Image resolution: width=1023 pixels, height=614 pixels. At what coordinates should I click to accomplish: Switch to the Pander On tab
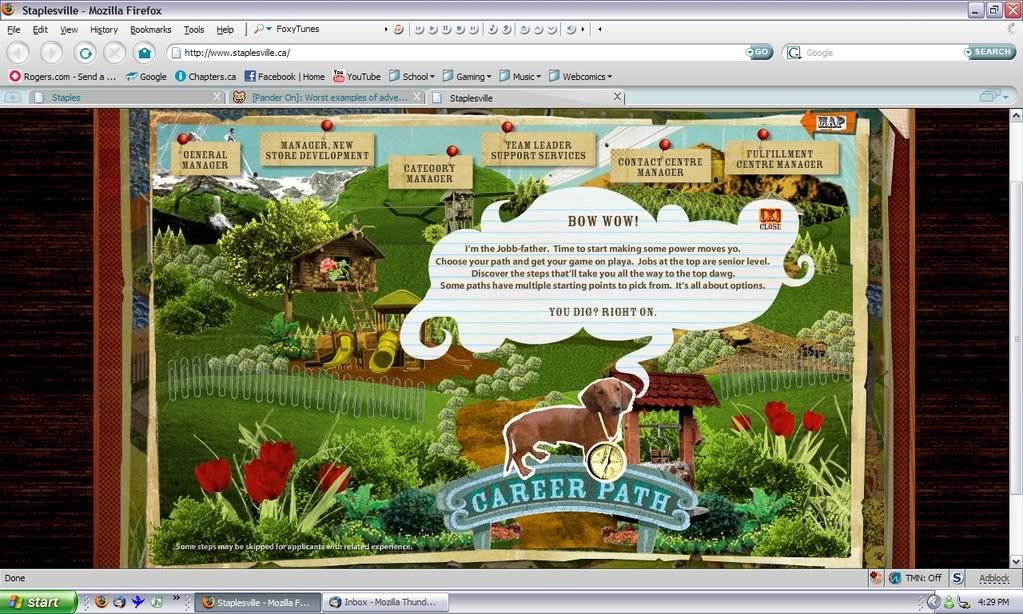pyautogui.click(x=326, y=97)
